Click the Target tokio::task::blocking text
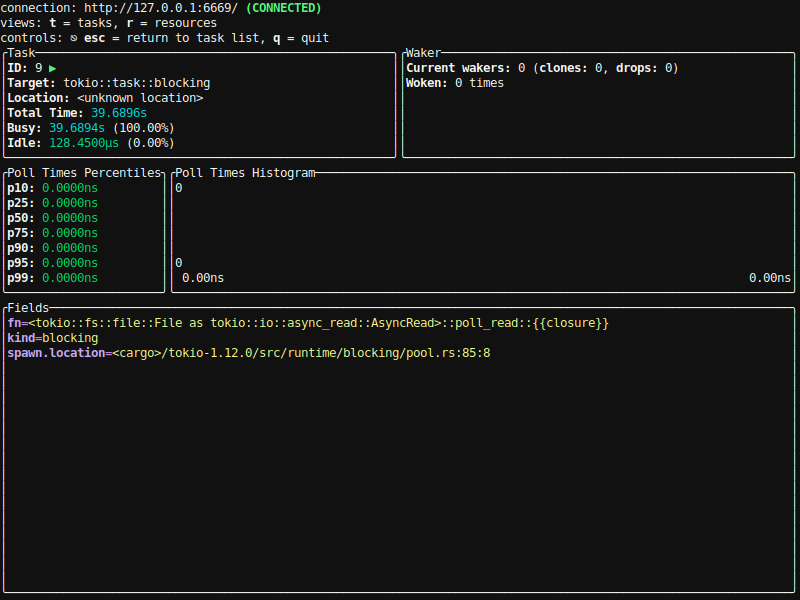The height and width of the screenshot is (600, 800). coord(136,83)
